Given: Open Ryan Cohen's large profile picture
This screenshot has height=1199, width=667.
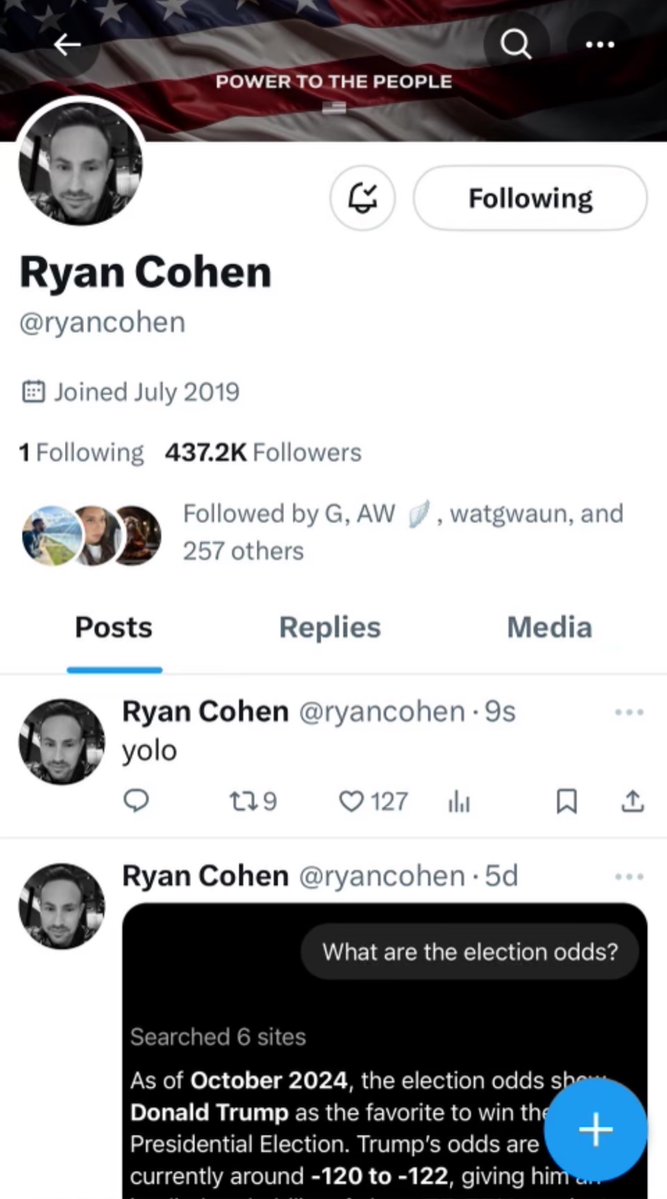Looking at the screenshot, I should coord(81,162).
